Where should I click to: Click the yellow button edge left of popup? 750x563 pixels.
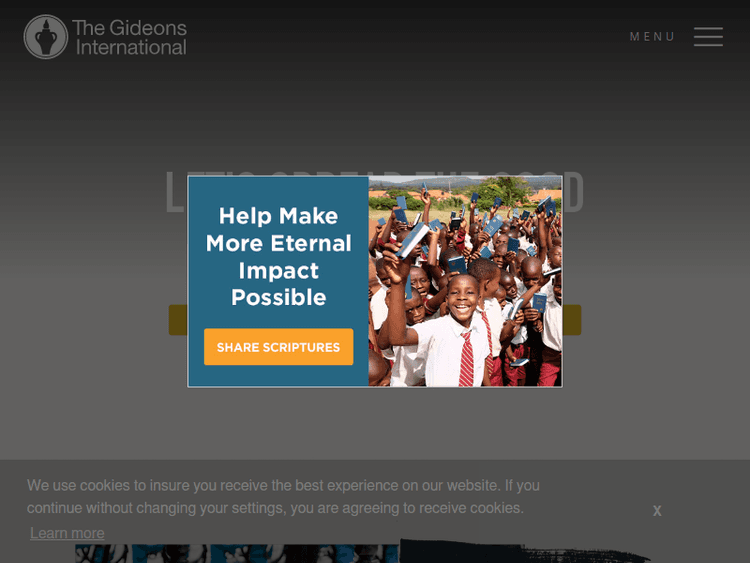[x=178, y=320]
